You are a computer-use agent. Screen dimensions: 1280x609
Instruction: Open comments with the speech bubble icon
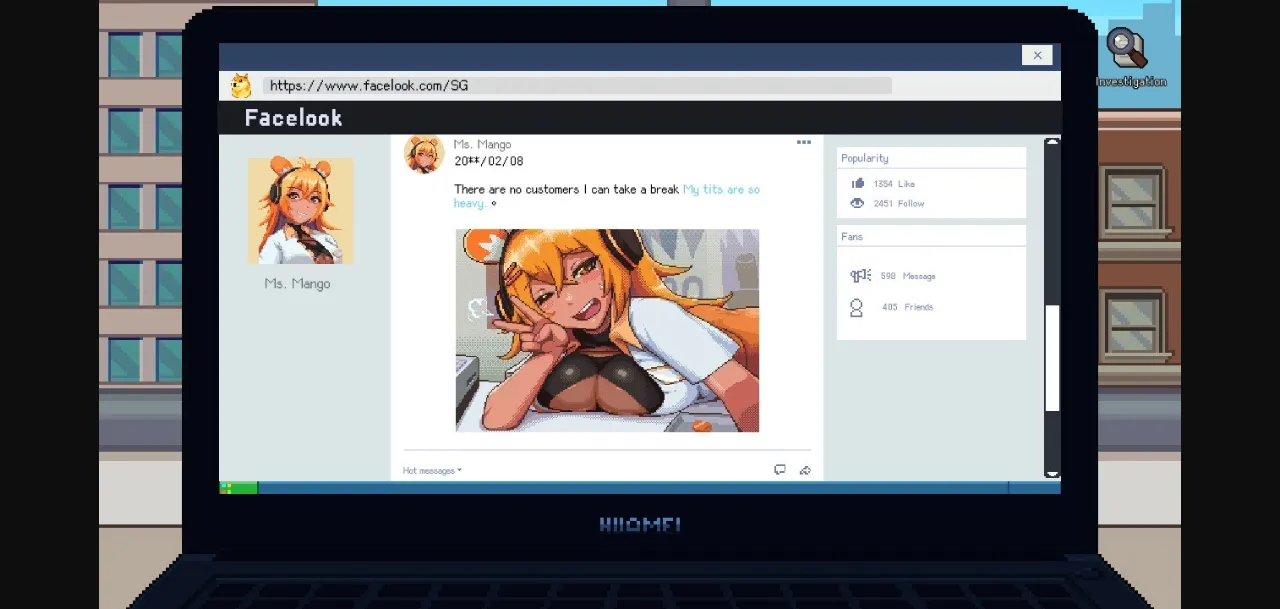click(780, 469)
